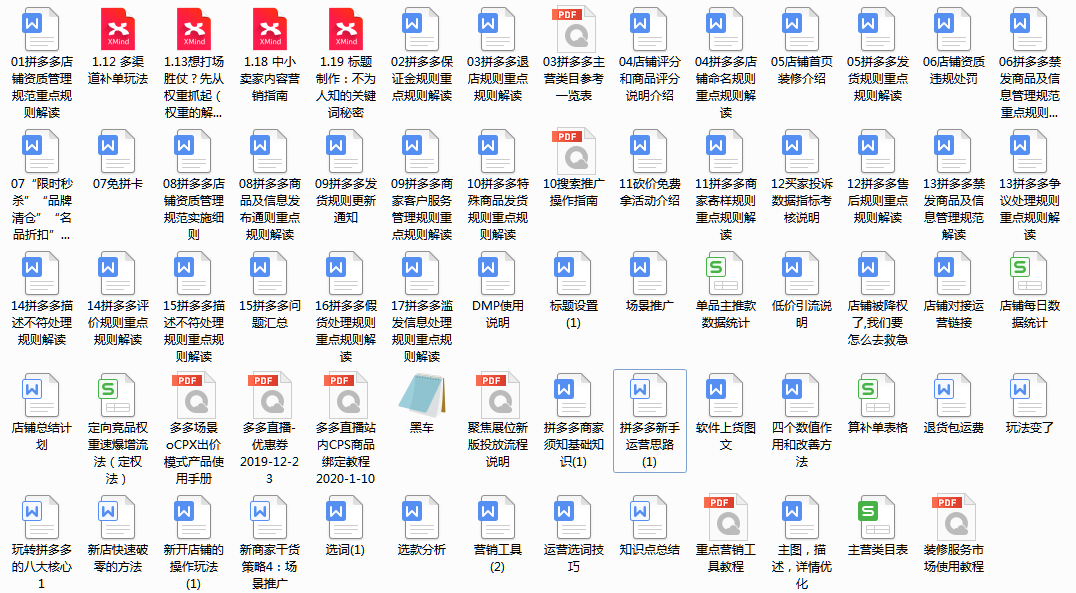Screen dimensions: 1076x593
Task: Click the file name 店铺被降权了,我们要怎么去救急
Action: click(x=878, y=323)
